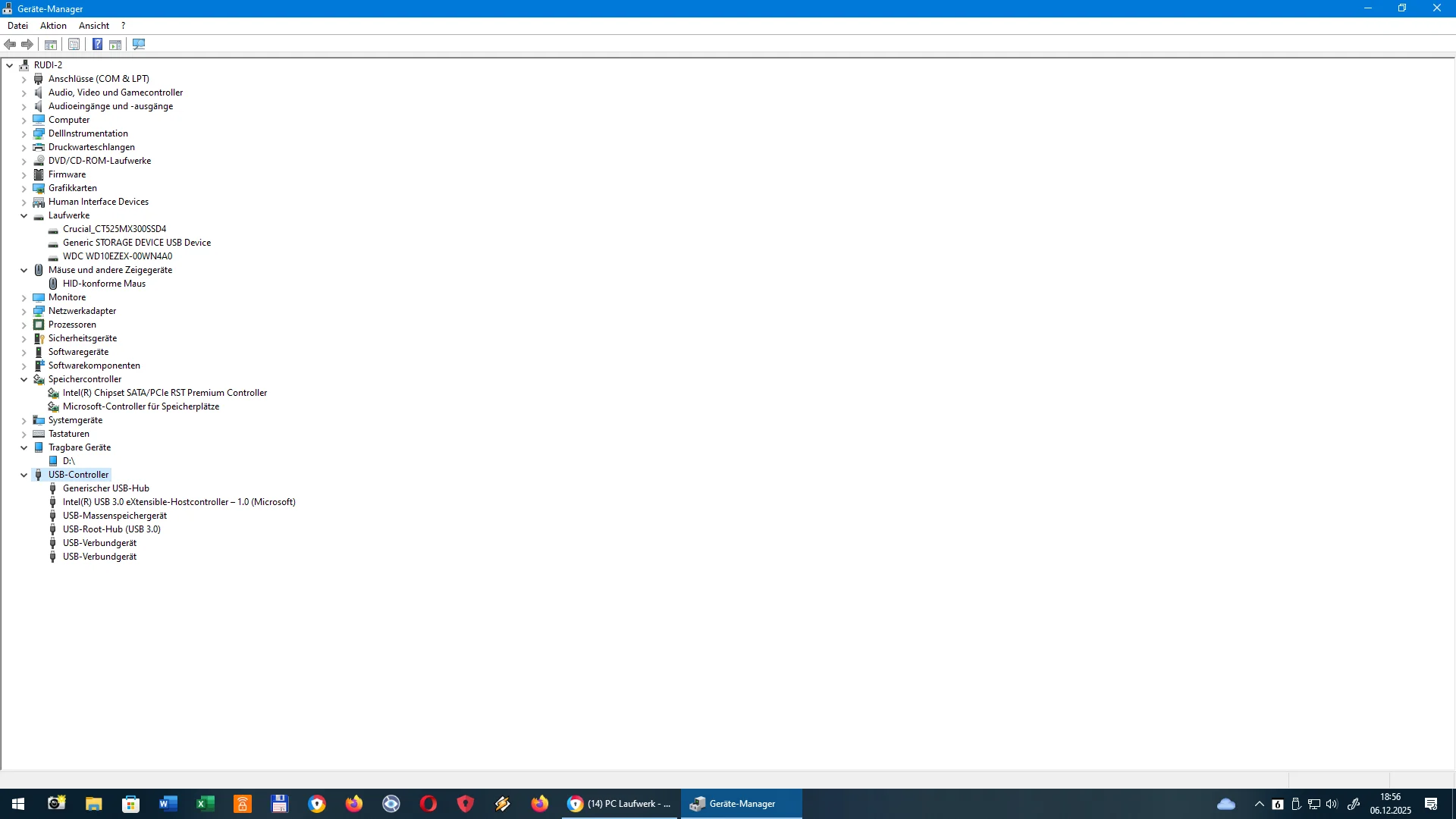This screenshot has height=819, width=1456.
Task: Toggle the action pane toolbar icon
Action: point(115,45)
